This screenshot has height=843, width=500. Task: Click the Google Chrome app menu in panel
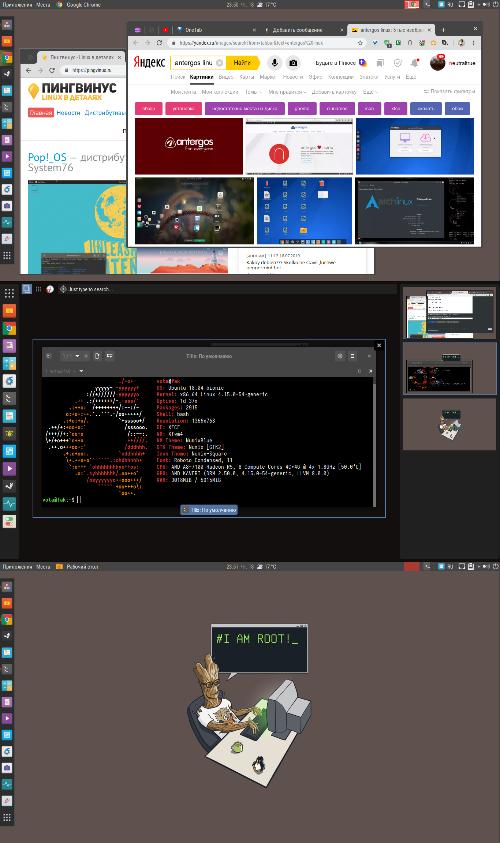pos(78,4)
